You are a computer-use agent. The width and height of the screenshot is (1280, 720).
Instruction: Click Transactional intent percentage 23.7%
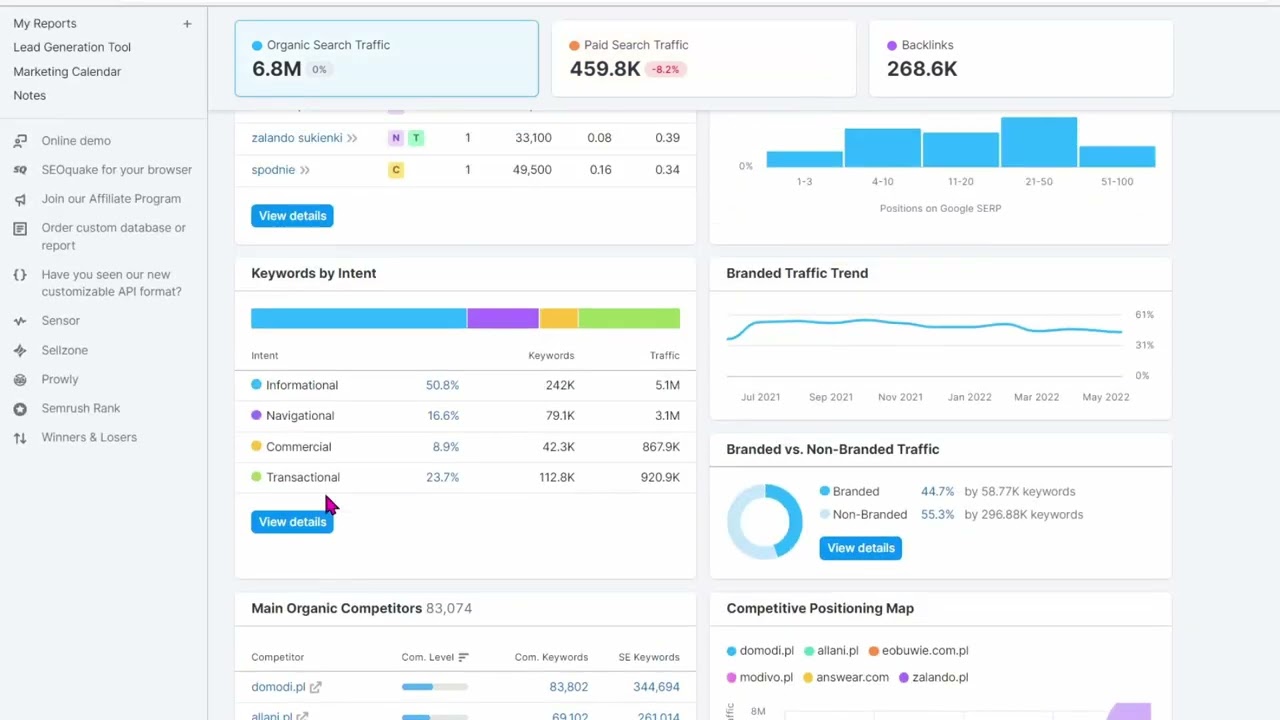click(442, 478)
